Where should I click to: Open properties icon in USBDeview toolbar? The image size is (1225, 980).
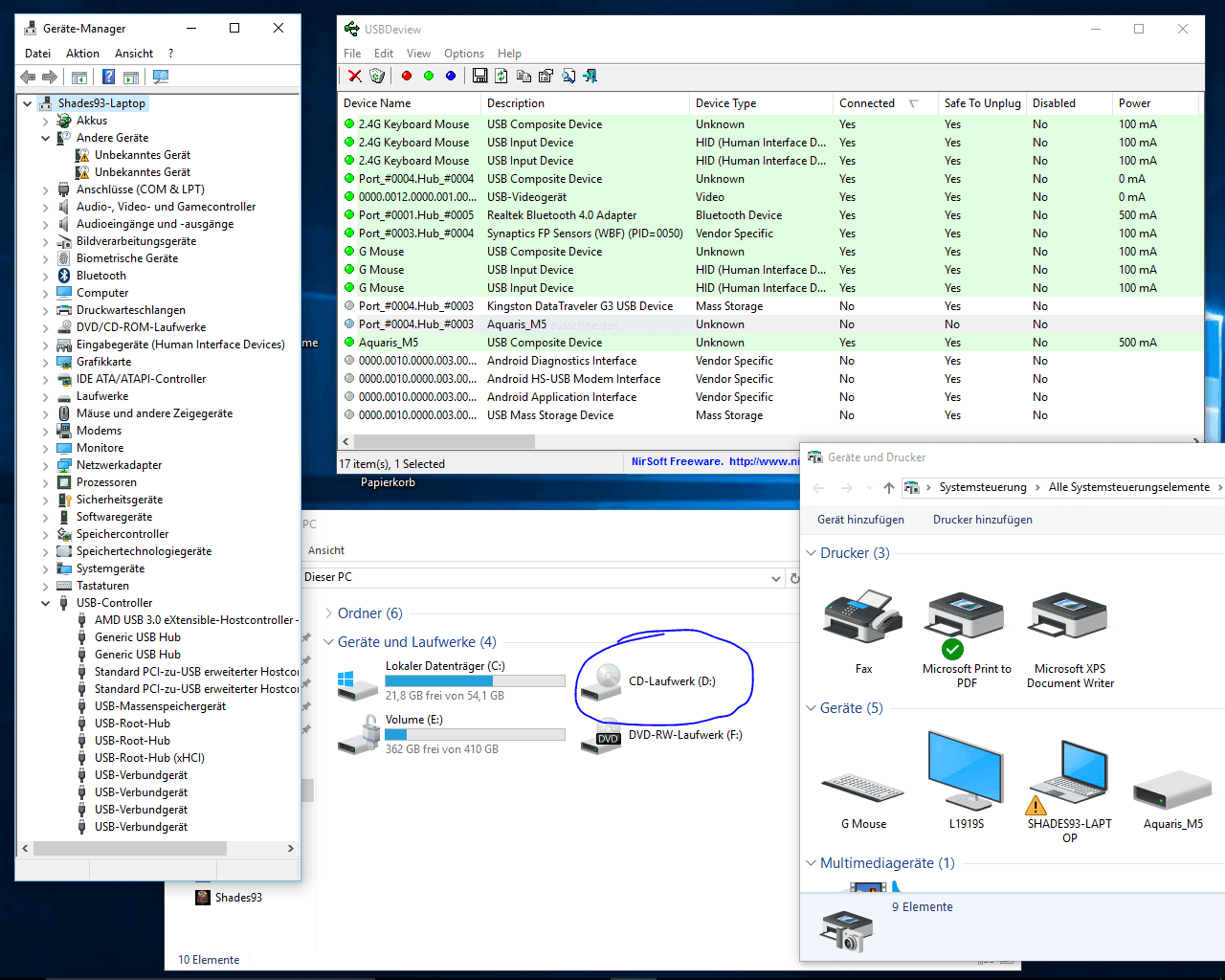pyautogui.click(x=546, y=76)
